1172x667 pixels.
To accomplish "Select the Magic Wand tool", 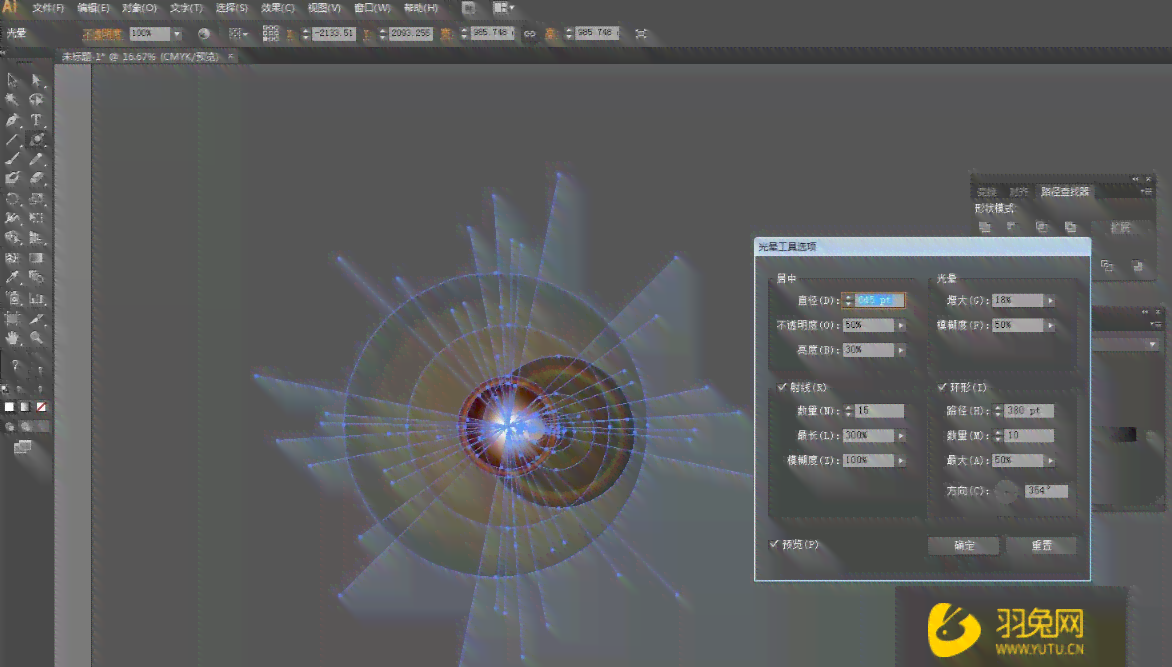I will (x=13, y=99).
